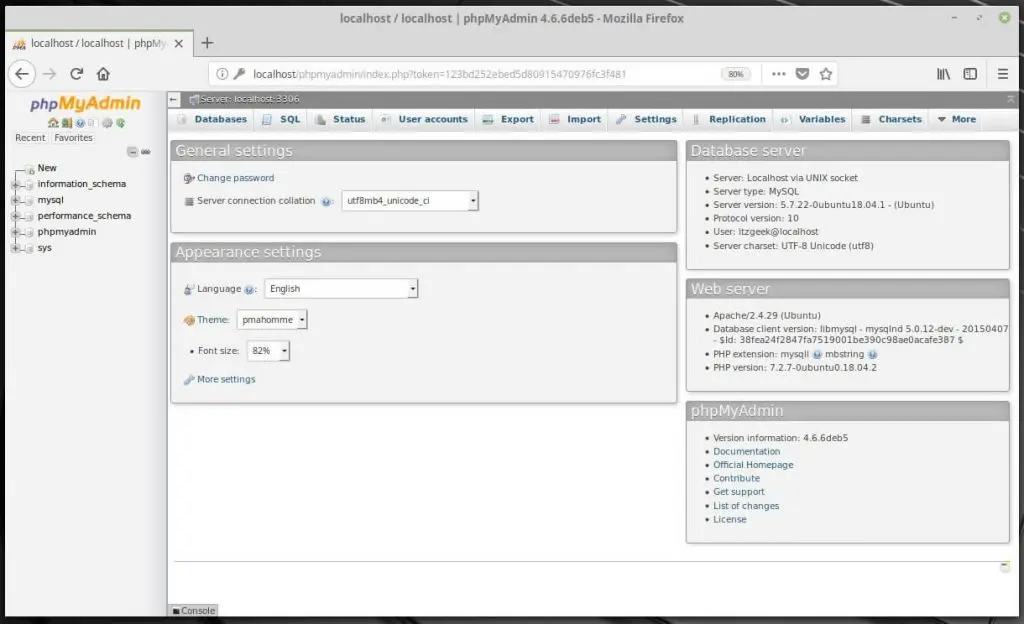The height and width of the screenshot is (624, 1024).
Task: Open the Import tab
Action: pos(575,119)
